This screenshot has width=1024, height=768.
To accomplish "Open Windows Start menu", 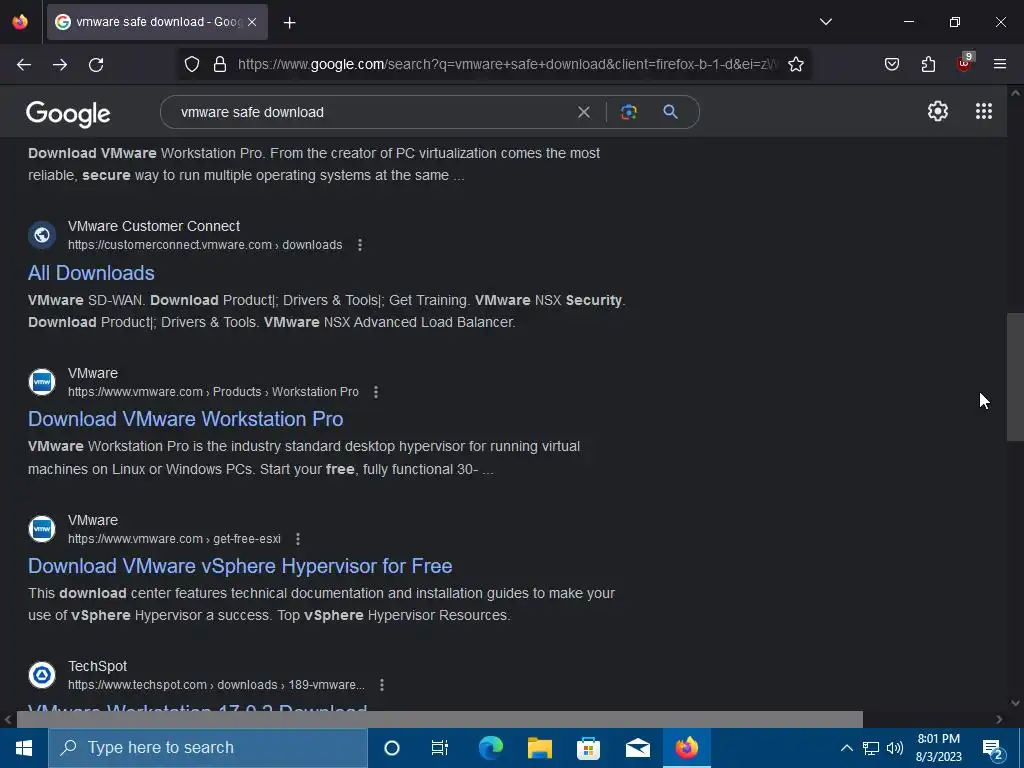I will click(24, 748).
